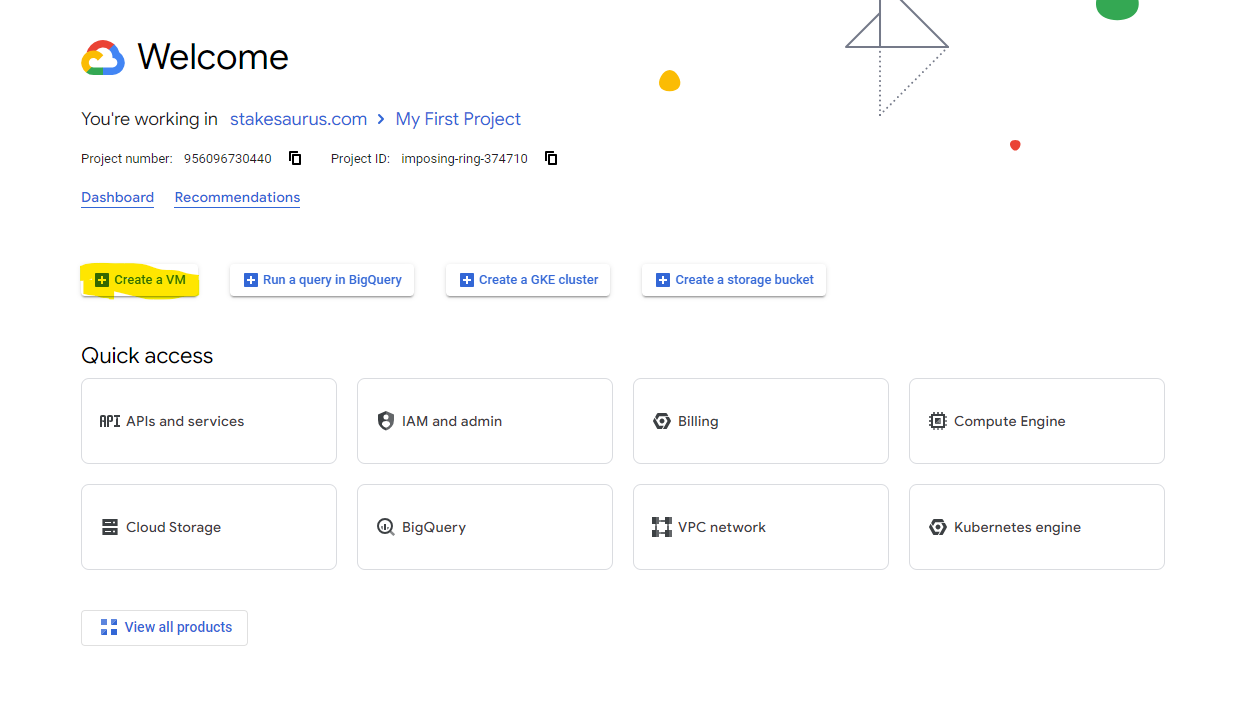Click Create a GKE cluster button
The height and width of the screenshot is (702, 1241).
coord(528,280)
